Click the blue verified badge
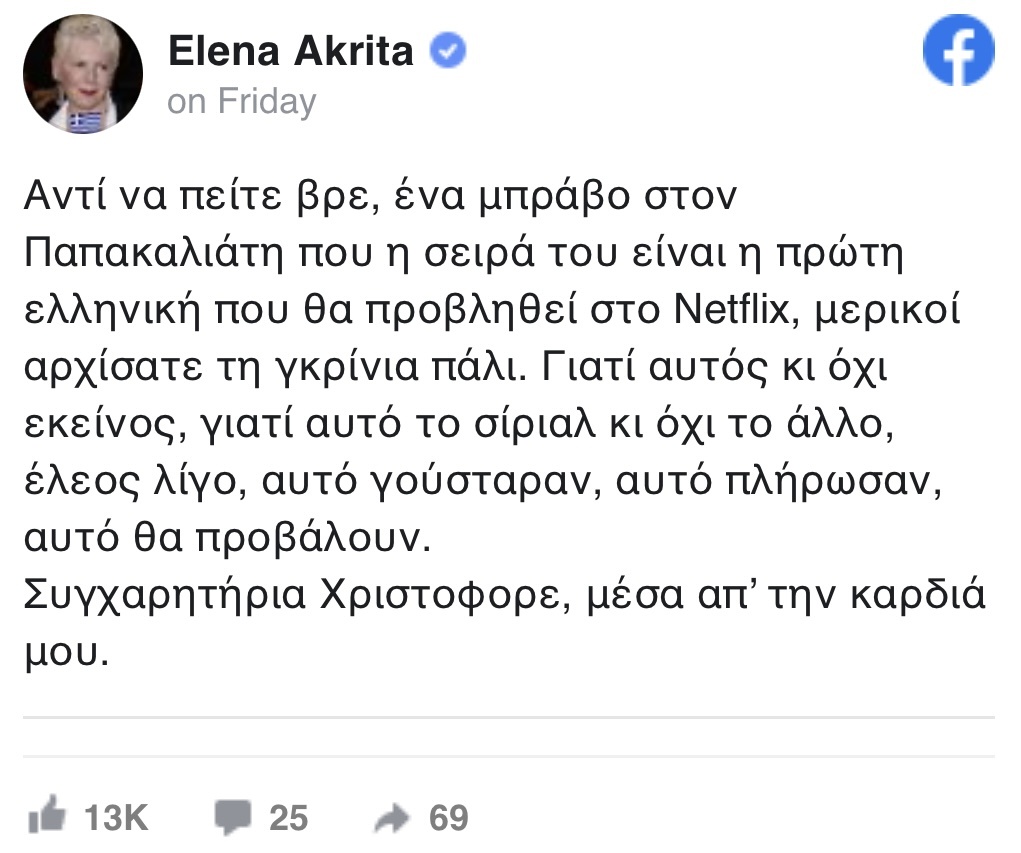The width and height of the screenshot is (1021, 853). [448, 52]
